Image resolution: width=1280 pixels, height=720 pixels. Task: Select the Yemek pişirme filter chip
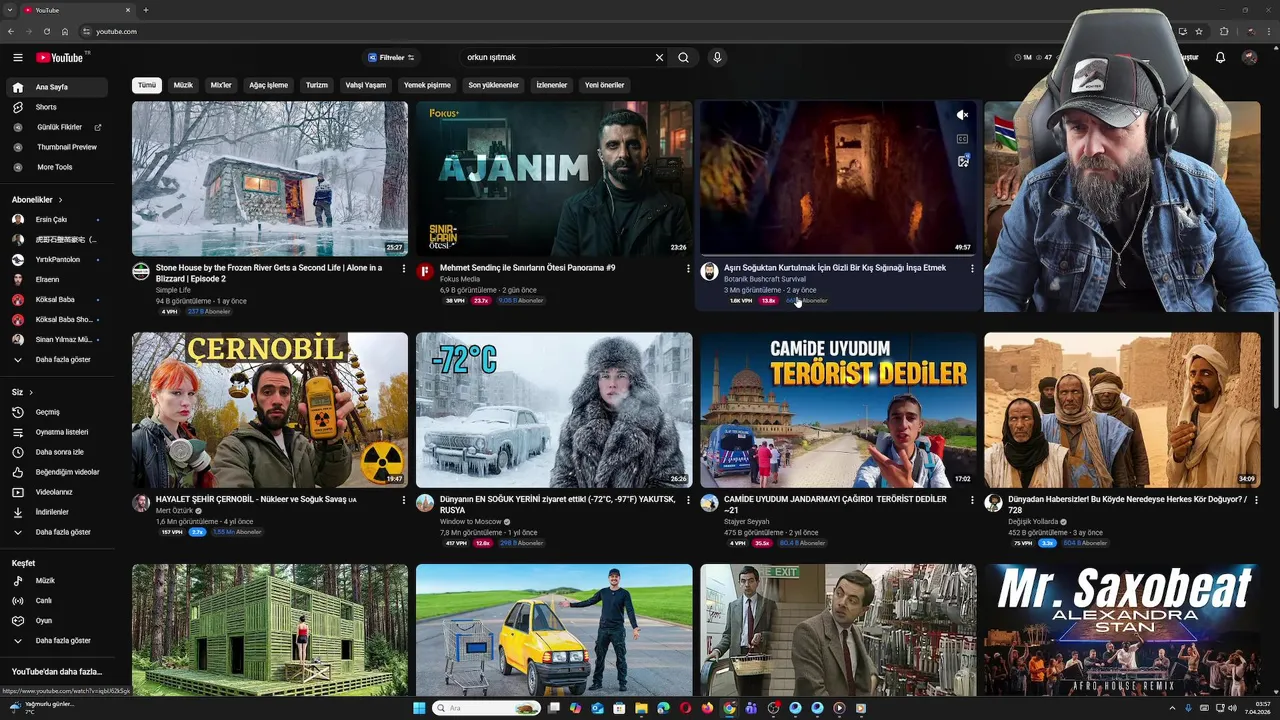point(427,85)
